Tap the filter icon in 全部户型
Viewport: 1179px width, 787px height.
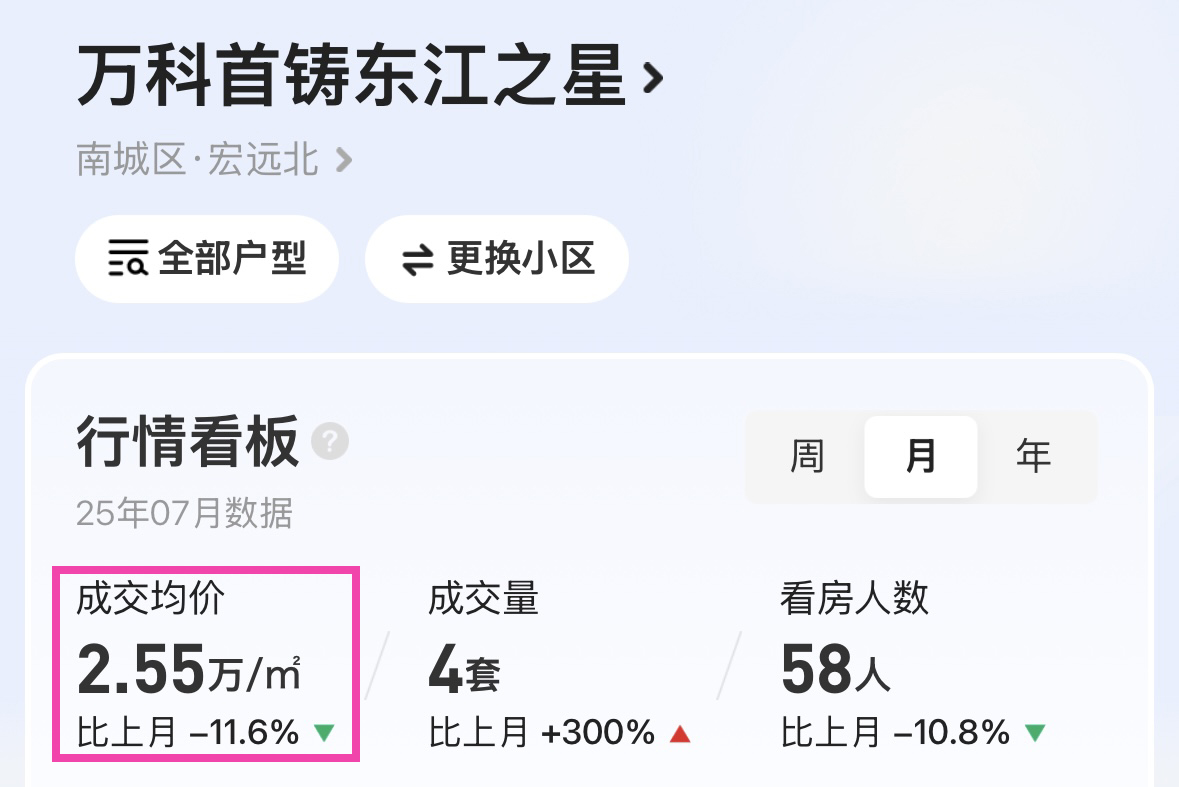point(128,258)
